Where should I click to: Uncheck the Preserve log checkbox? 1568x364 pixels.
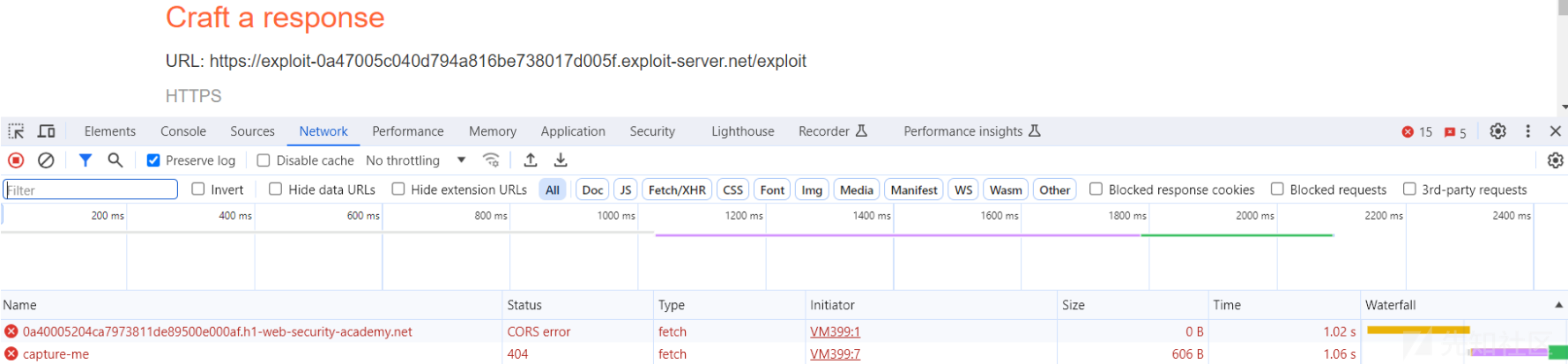tap(153, 160)
